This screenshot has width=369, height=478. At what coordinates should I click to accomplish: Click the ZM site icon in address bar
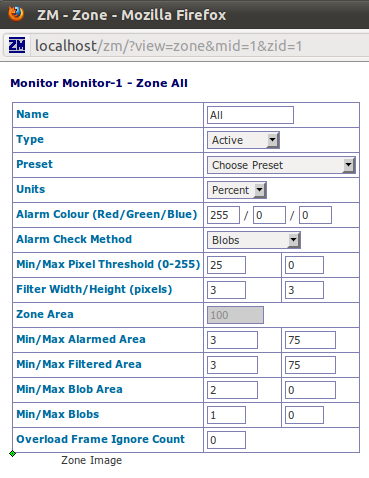tap(17, 45)
